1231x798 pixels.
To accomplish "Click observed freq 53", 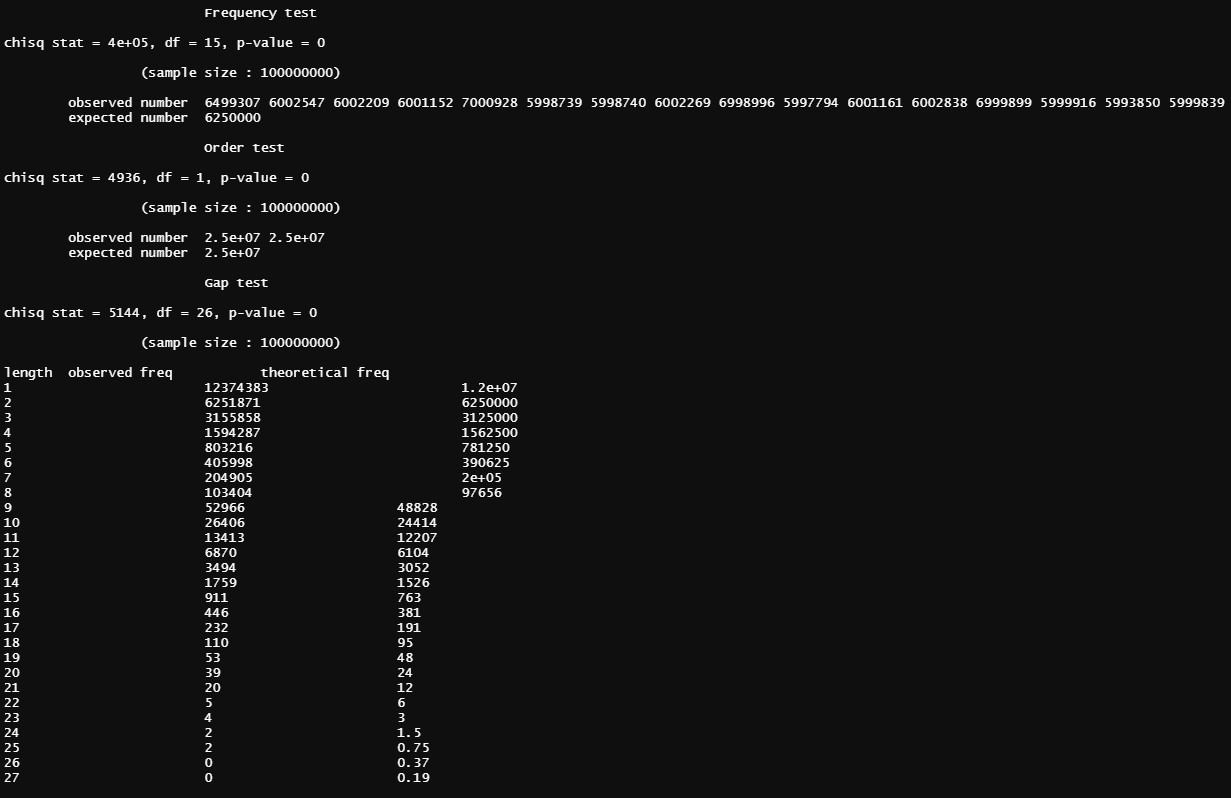I will coord(212,658).
